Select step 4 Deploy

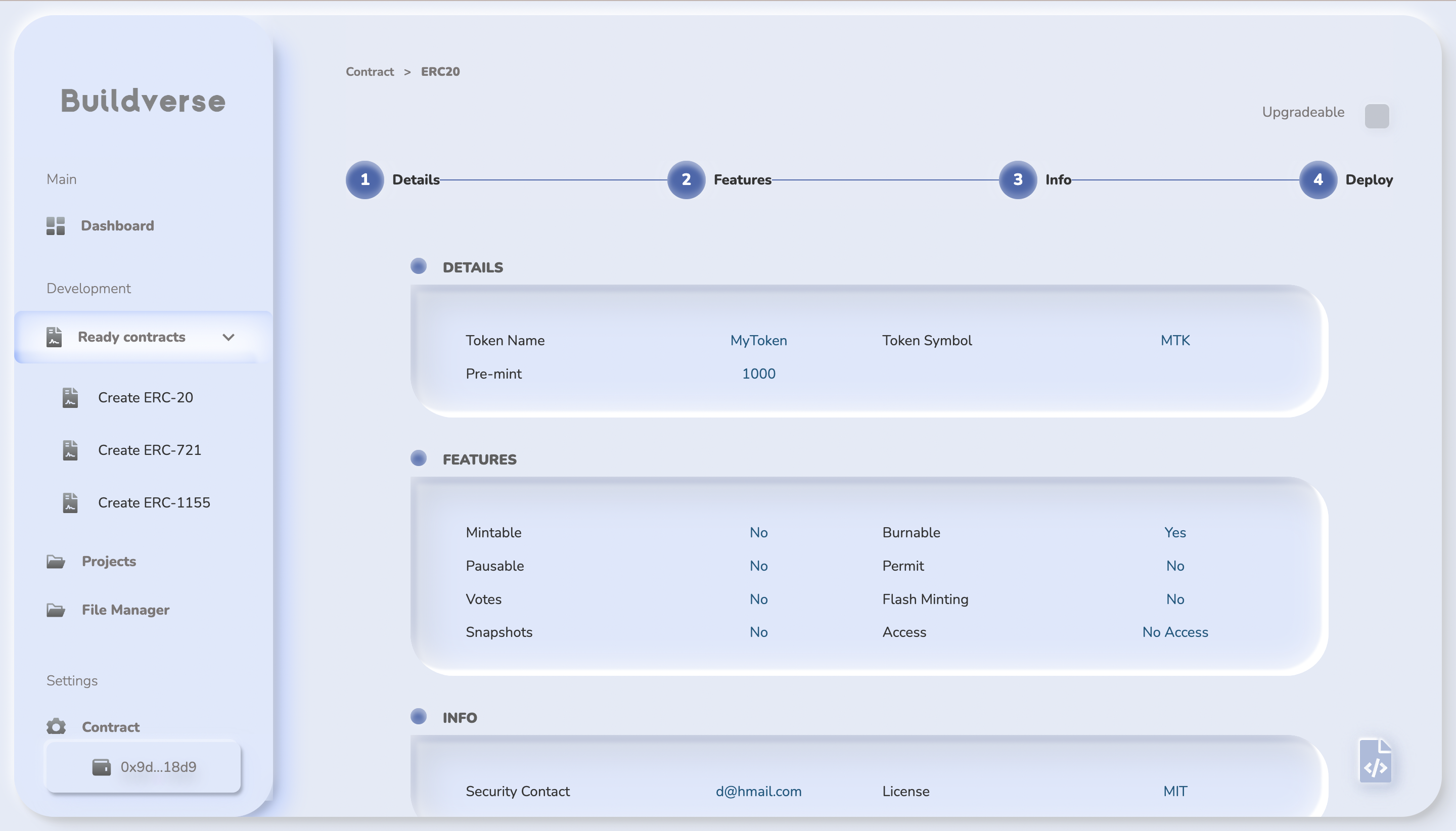click(1318, 180)
